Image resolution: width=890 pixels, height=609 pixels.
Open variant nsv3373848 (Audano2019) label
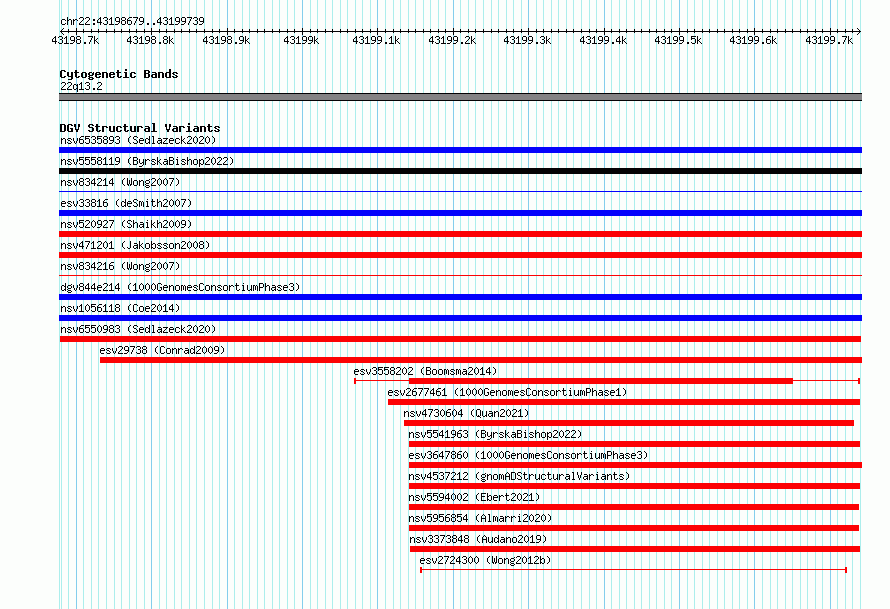(x=478, y=539)
